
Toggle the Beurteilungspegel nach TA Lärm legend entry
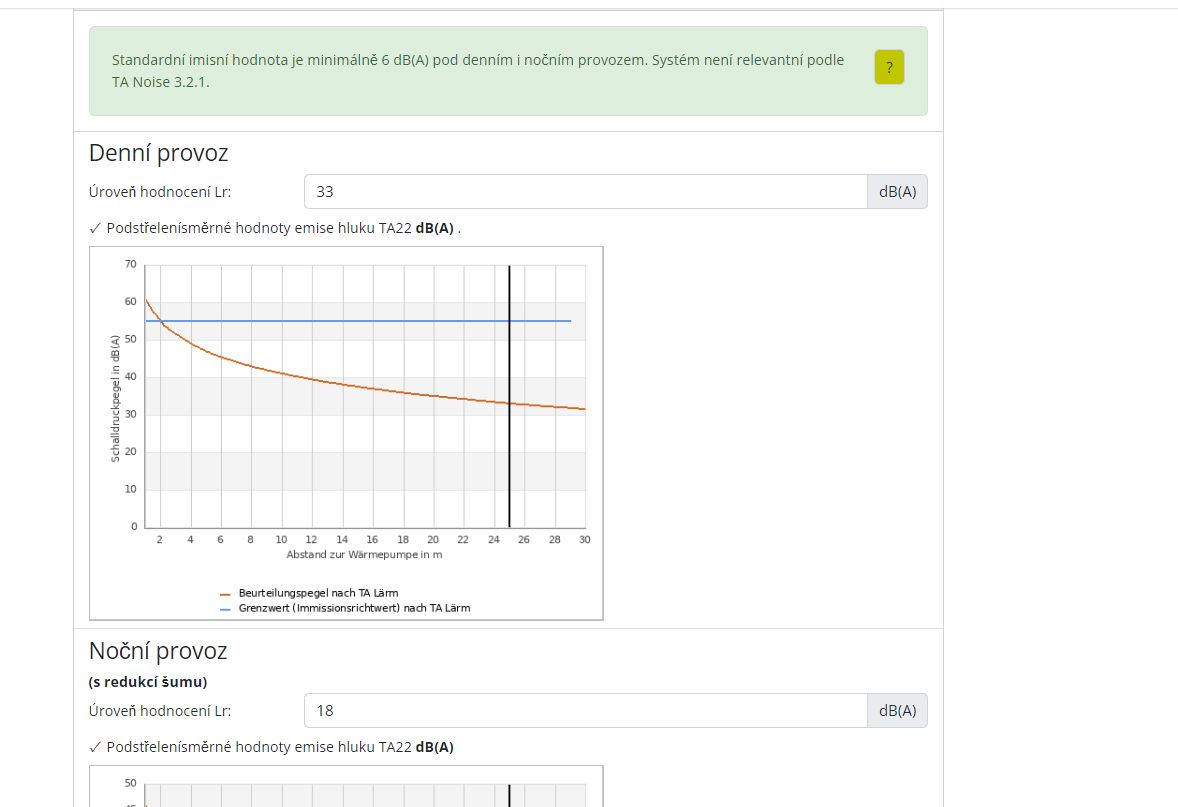[x=318, y=593]
